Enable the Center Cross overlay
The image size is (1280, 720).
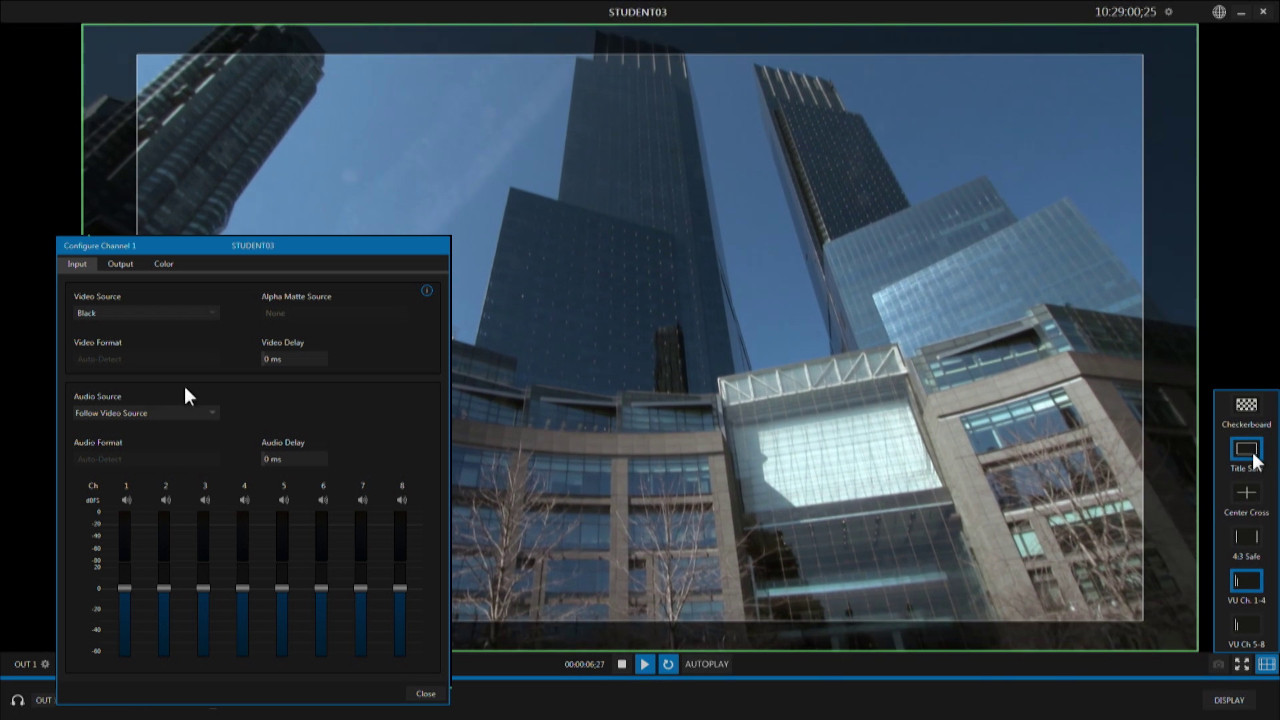click(1246, 493)
